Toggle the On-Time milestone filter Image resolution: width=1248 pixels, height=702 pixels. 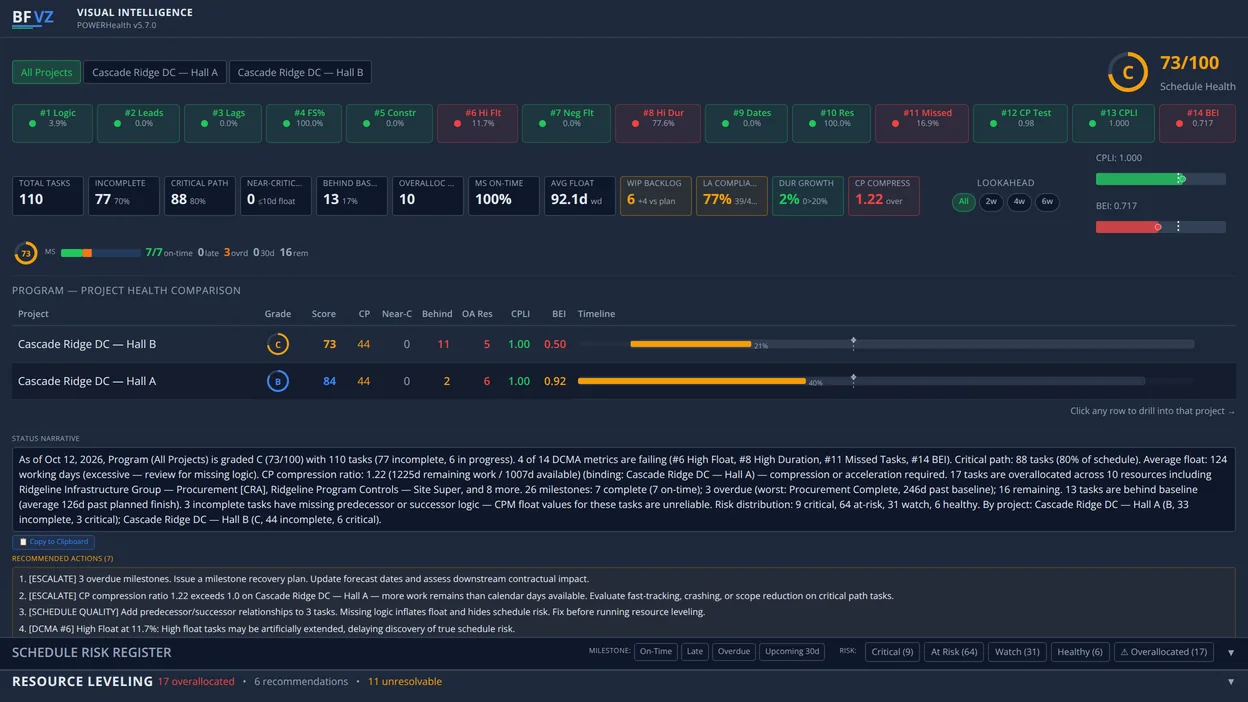point(656,652)
